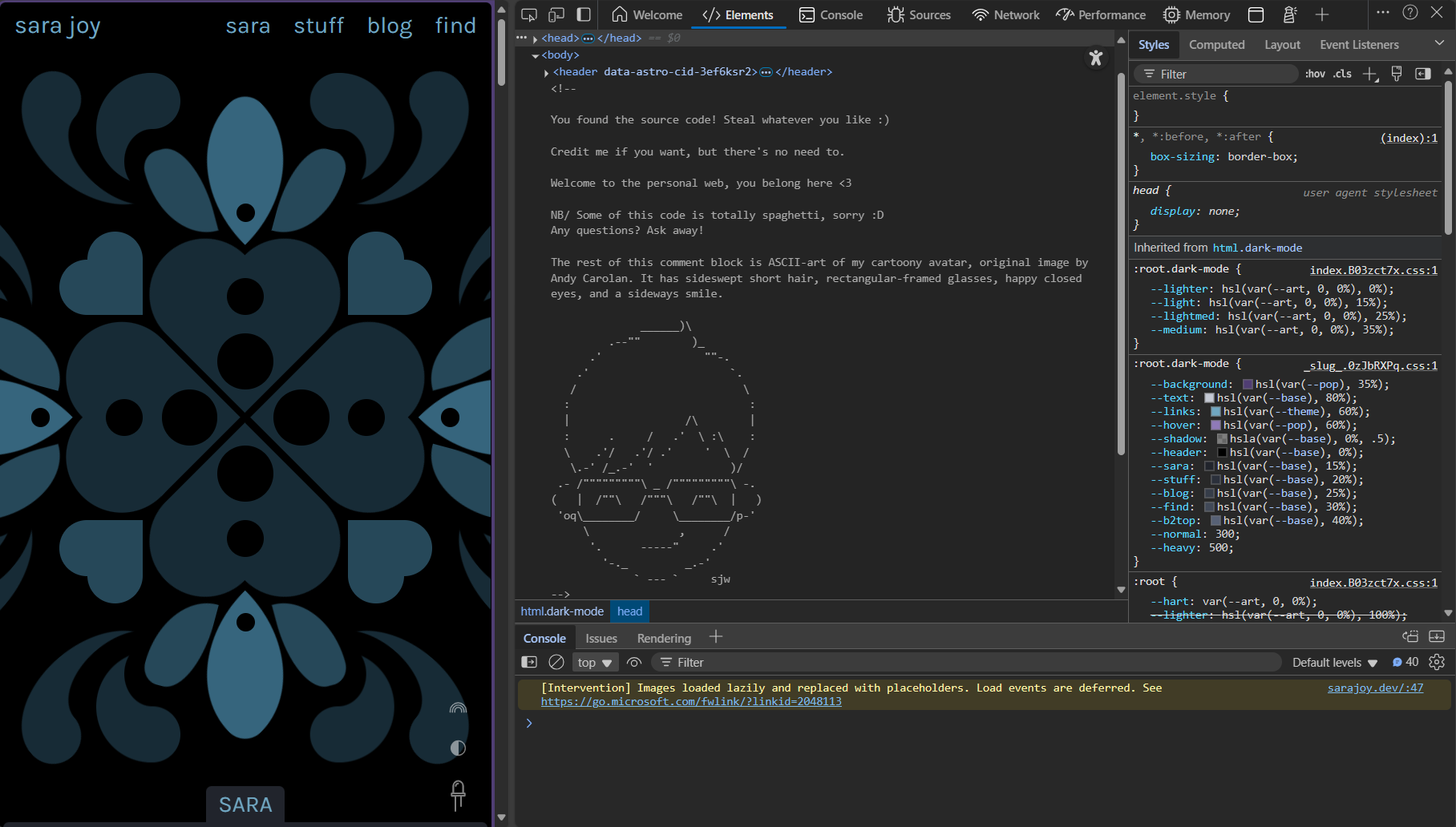Click the sara nav link
1456x827 pixels.
pos(248,26)
